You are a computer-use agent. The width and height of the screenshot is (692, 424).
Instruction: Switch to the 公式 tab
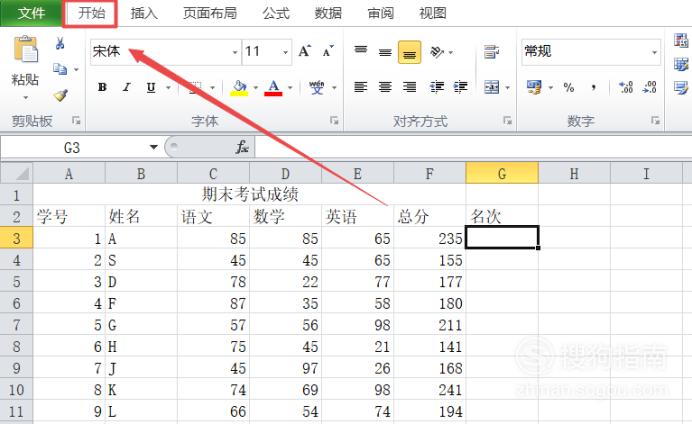(276, 13)
